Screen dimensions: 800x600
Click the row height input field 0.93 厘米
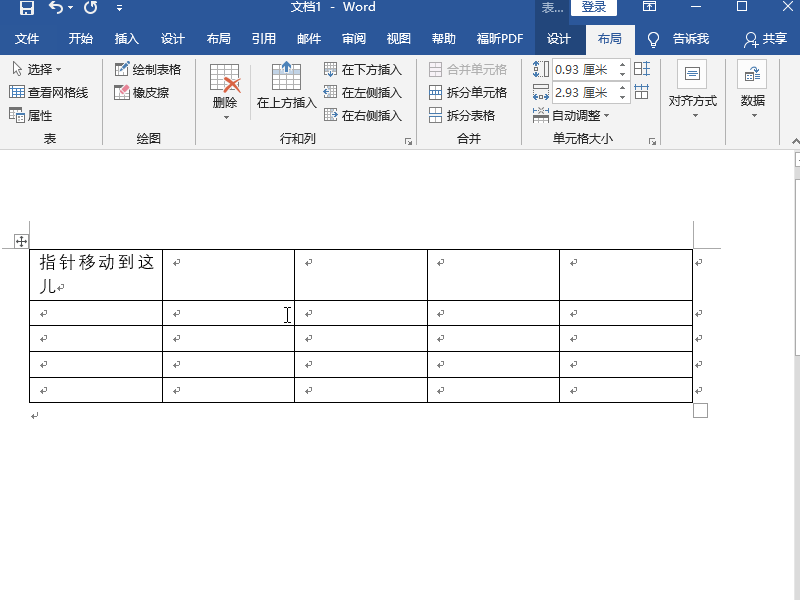tap(584, 69)
